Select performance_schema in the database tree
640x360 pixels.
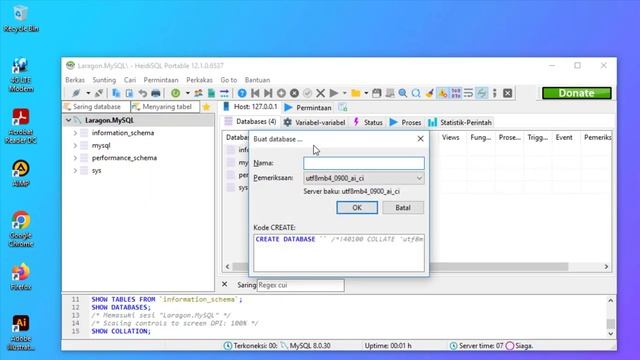[124, 158]
